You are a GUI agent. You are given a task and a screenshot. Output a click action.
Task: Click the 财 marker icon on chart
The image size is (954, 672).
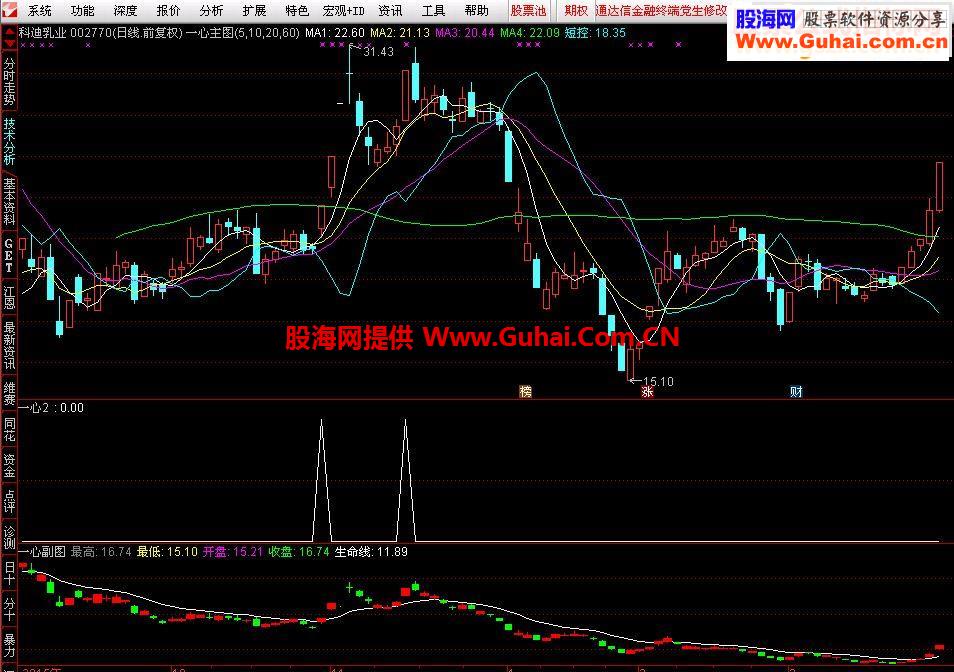[x=796, y=392]
